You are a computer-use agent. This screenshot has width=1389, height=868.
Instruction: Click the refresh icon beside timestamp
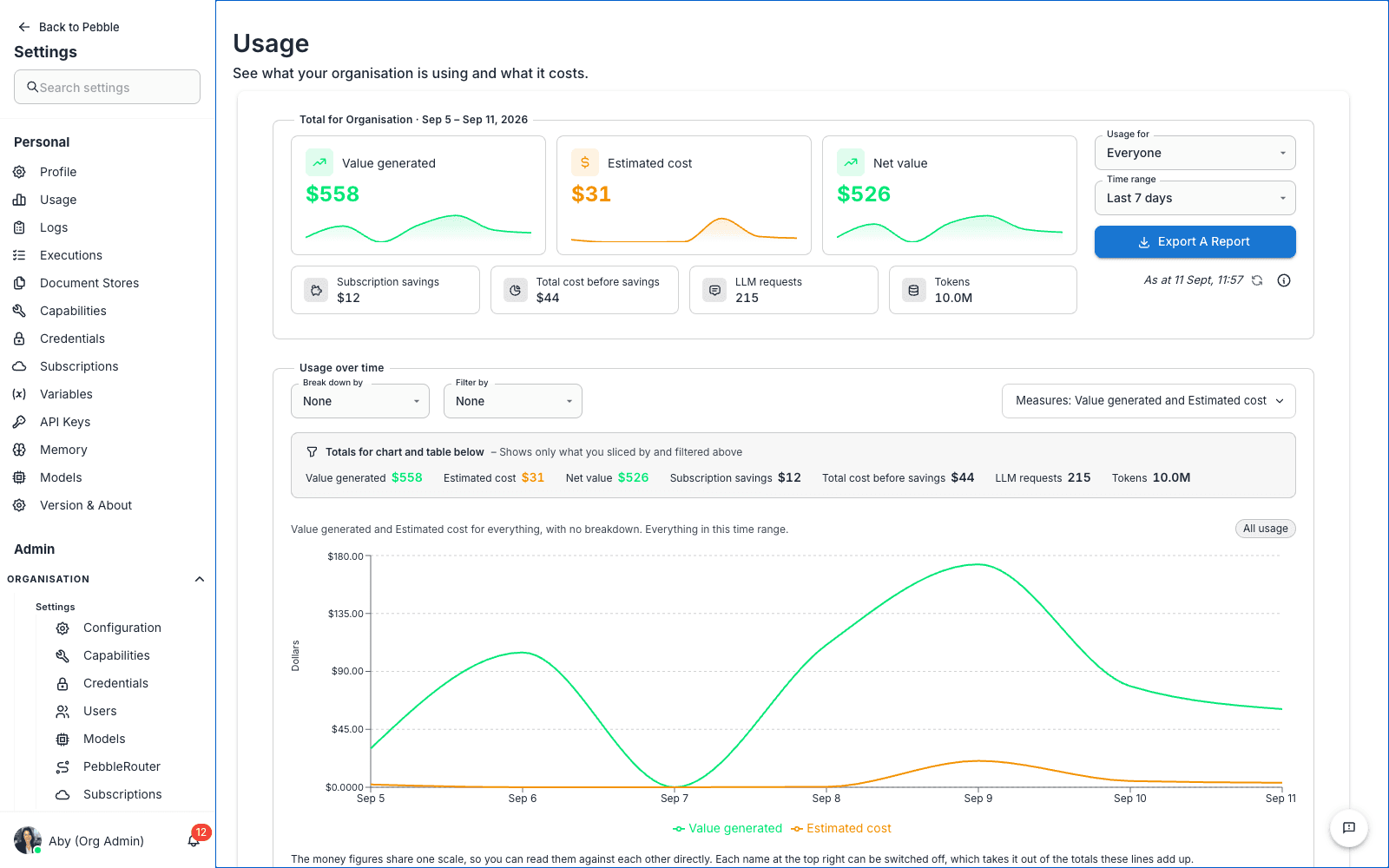(x=1257, y=280)
